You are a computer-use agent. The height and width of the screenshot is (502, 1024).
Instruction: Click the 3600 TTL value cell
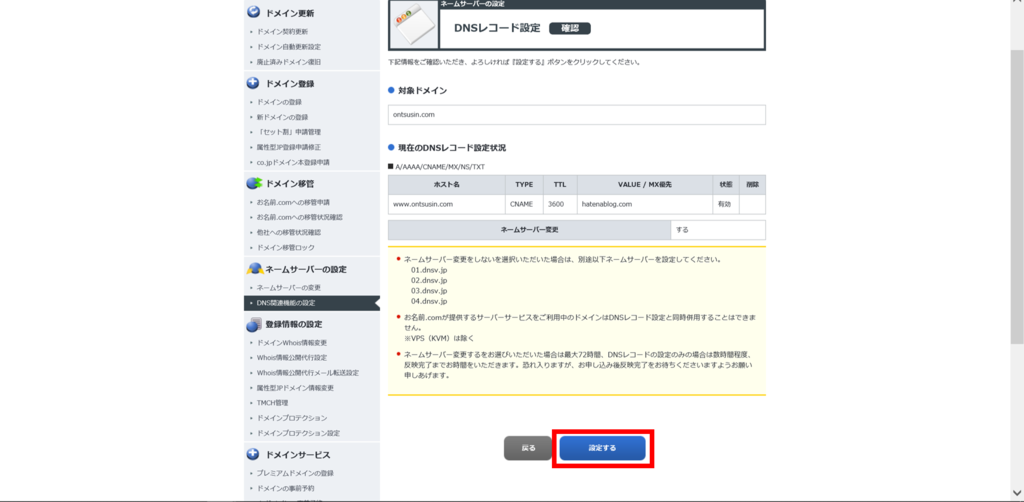(x=560, y=204)
